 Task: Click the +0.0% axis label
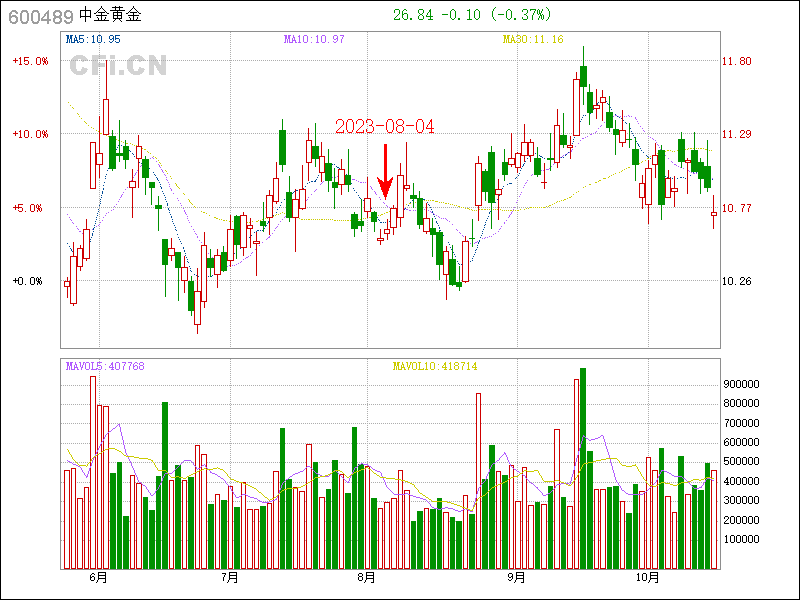27,281
